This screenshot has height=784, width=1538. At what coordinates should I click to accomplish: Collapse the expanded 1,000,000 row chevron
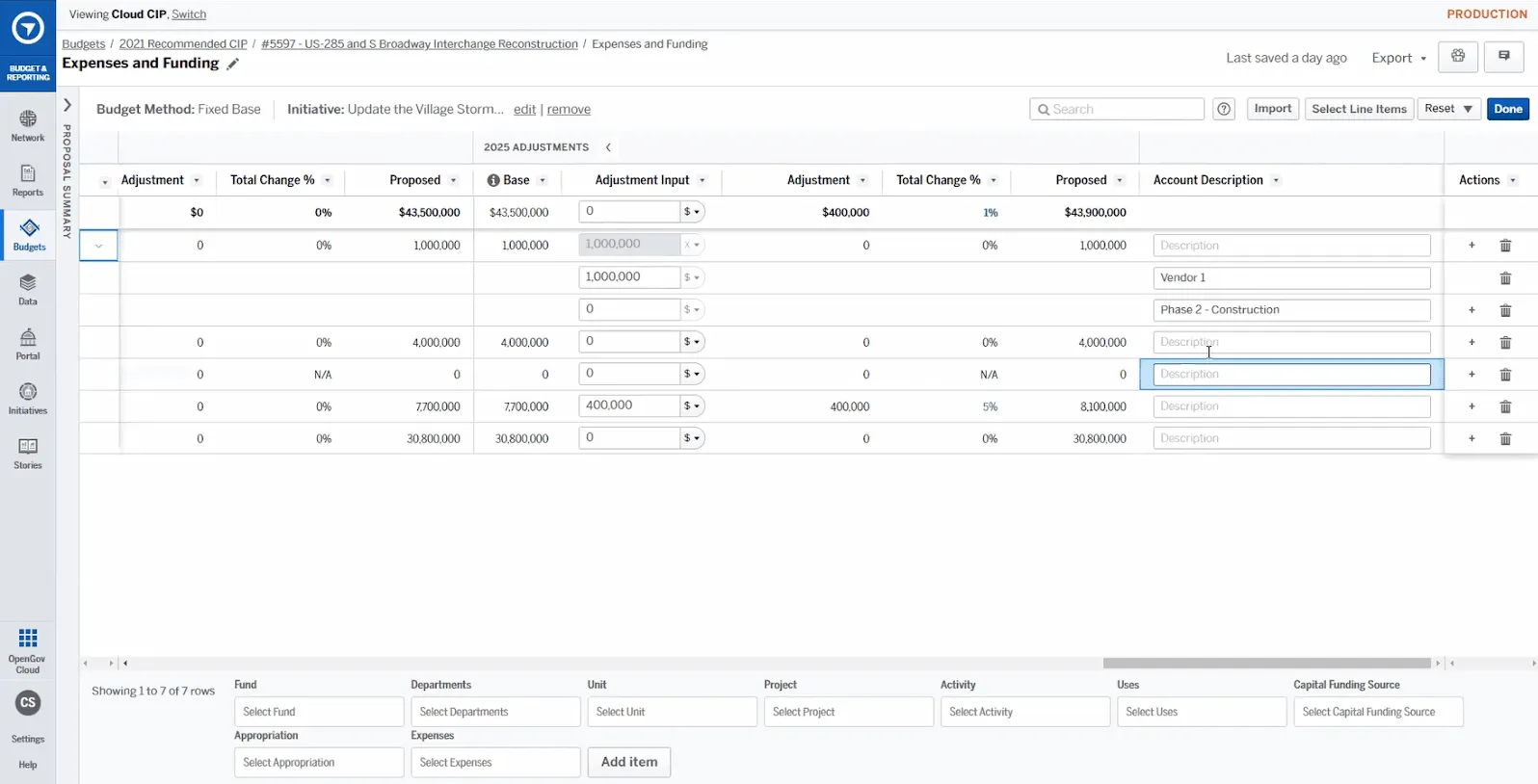98,246
